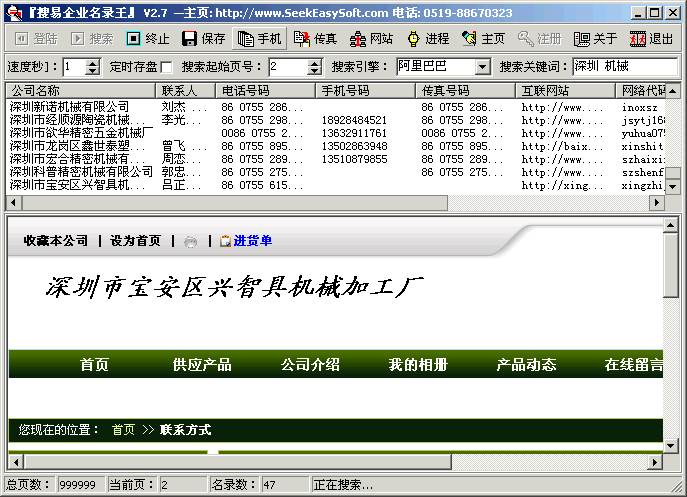The image size is (687, 497).
Task: Click mobile number 18928484521
Action: point(354,120)
